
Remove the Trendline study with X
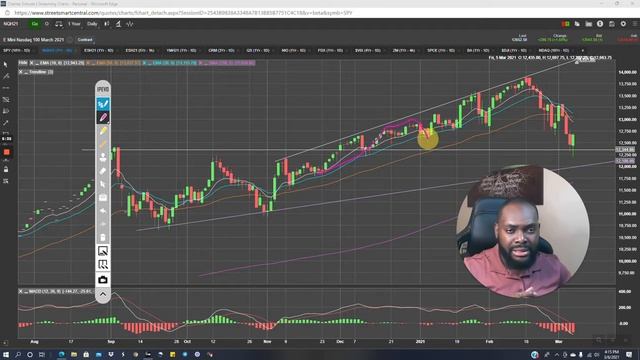21,72
